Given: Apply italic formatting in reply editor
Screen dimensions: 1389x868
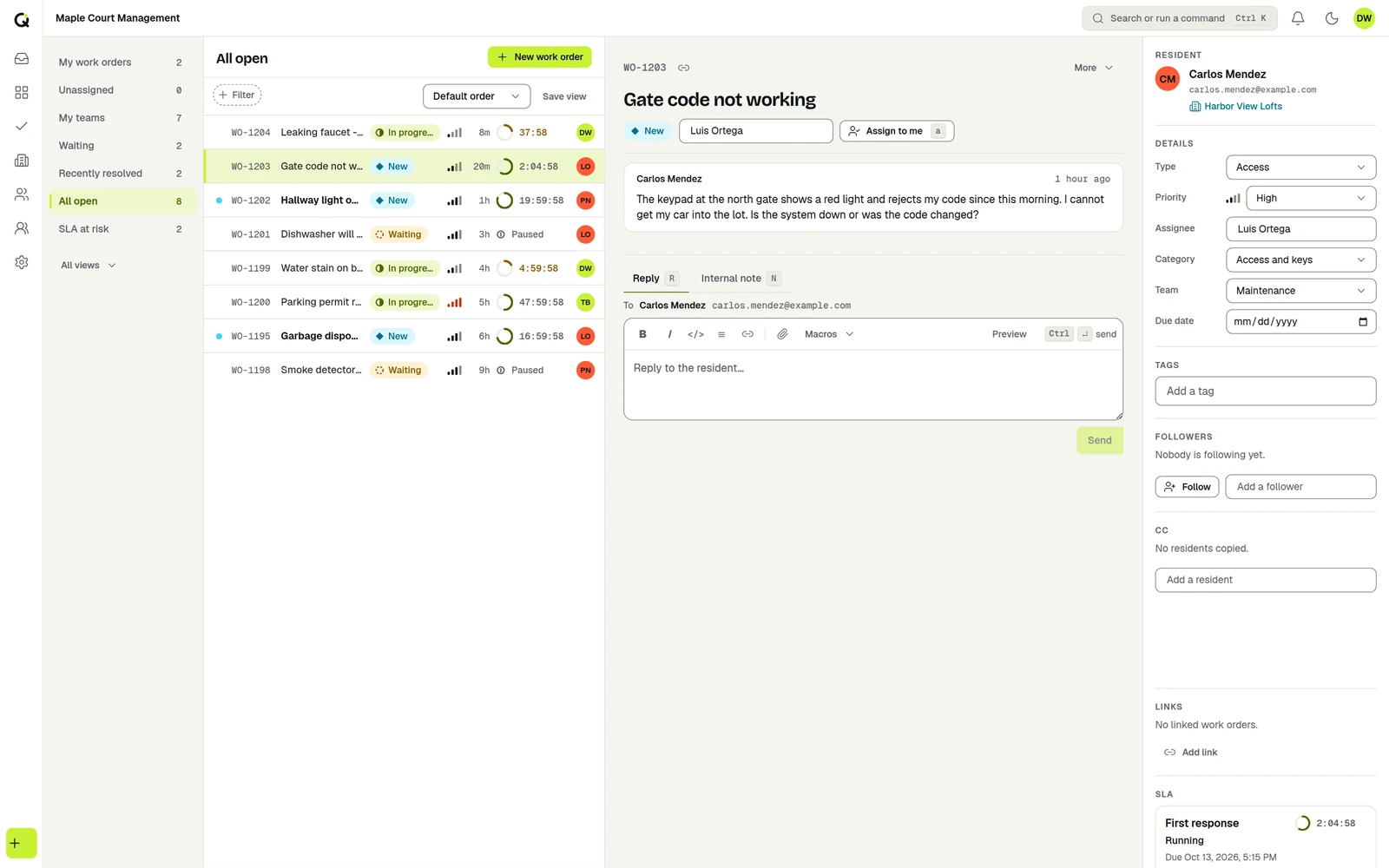Looking at the screenshot, I should click(669, 334).
